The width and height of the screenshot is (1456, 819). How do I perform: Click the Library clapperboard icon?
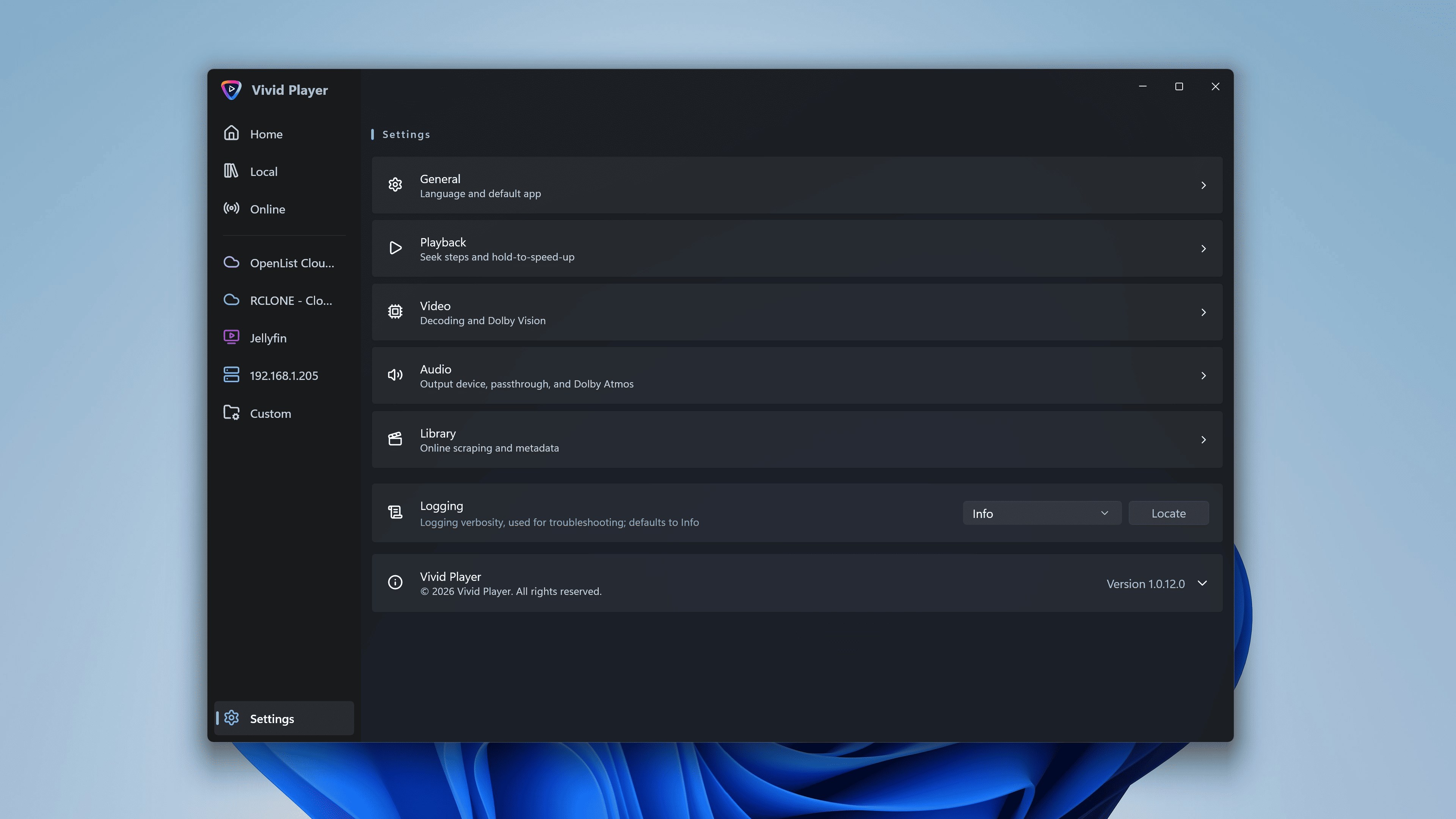point(395,439)
